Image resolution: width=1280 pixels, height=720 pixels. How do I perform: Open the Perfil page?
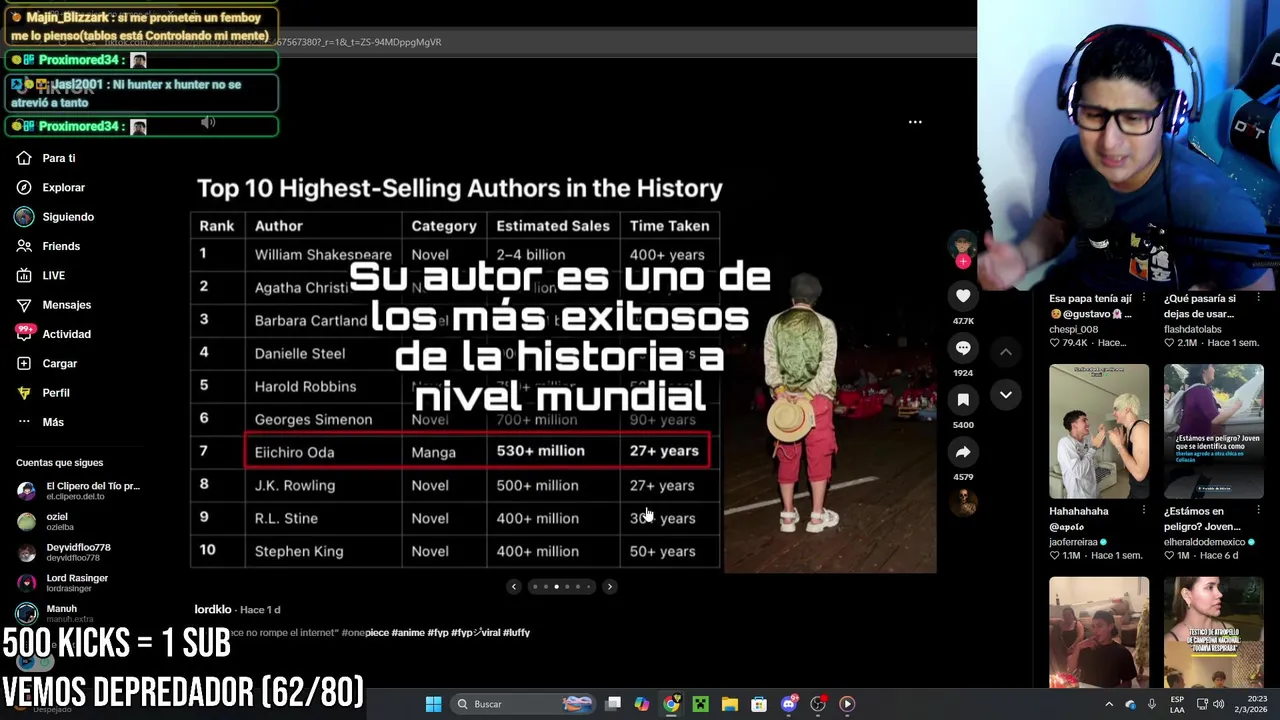(x=43, y=393)
